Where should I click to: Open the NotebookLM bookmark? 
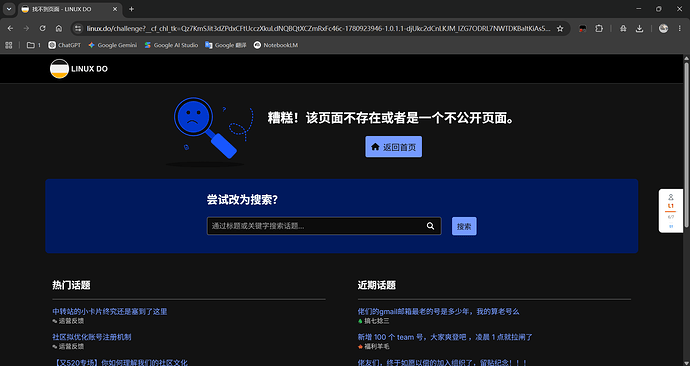pyautogui.click(x=276, y=45)
